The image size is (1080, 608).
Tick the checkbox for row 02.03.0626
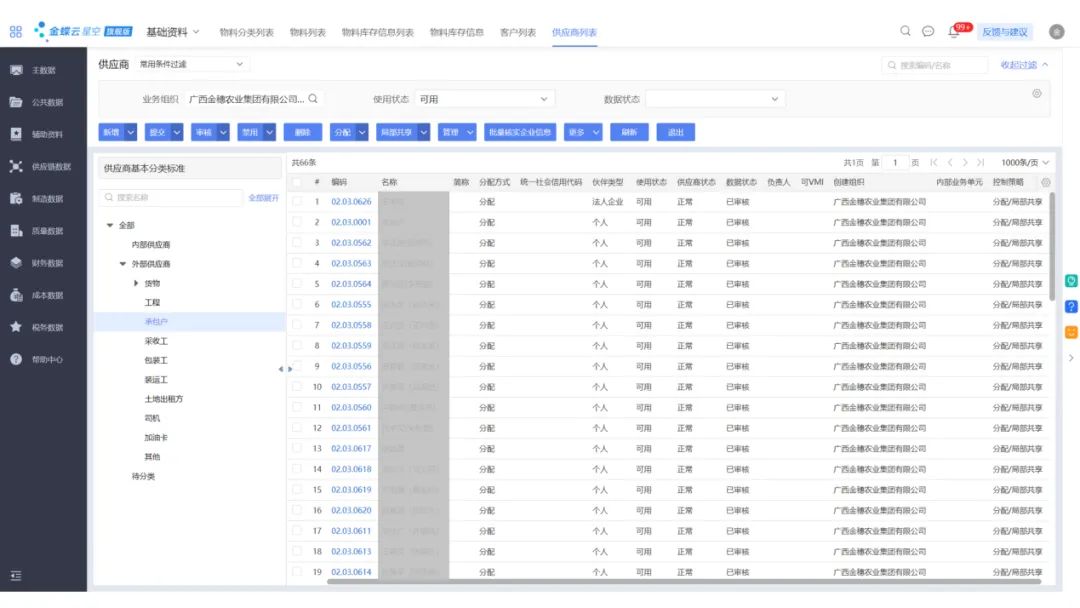(297, 201)
